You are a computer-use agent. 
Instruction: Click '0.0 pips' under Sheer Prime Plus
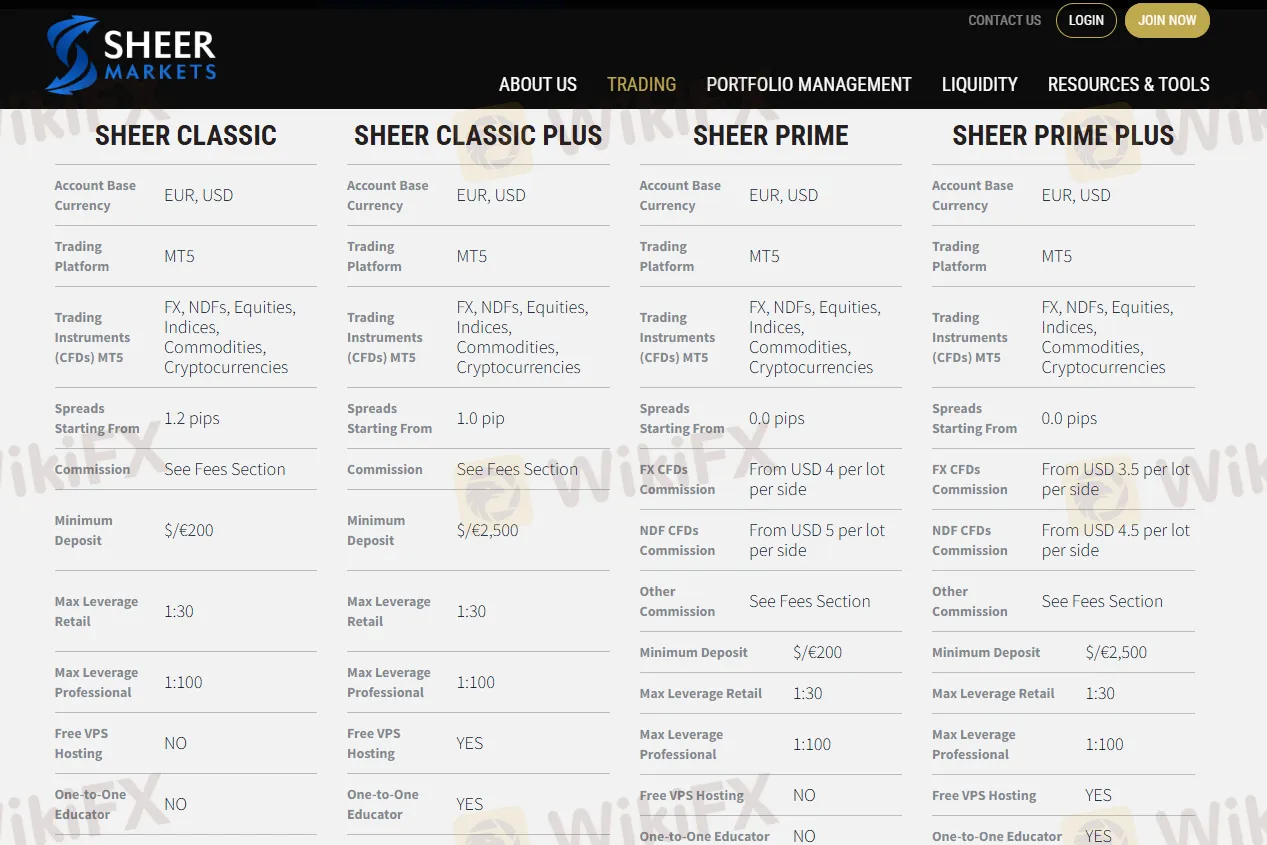pyautogui.click(x=1069, y=418)
